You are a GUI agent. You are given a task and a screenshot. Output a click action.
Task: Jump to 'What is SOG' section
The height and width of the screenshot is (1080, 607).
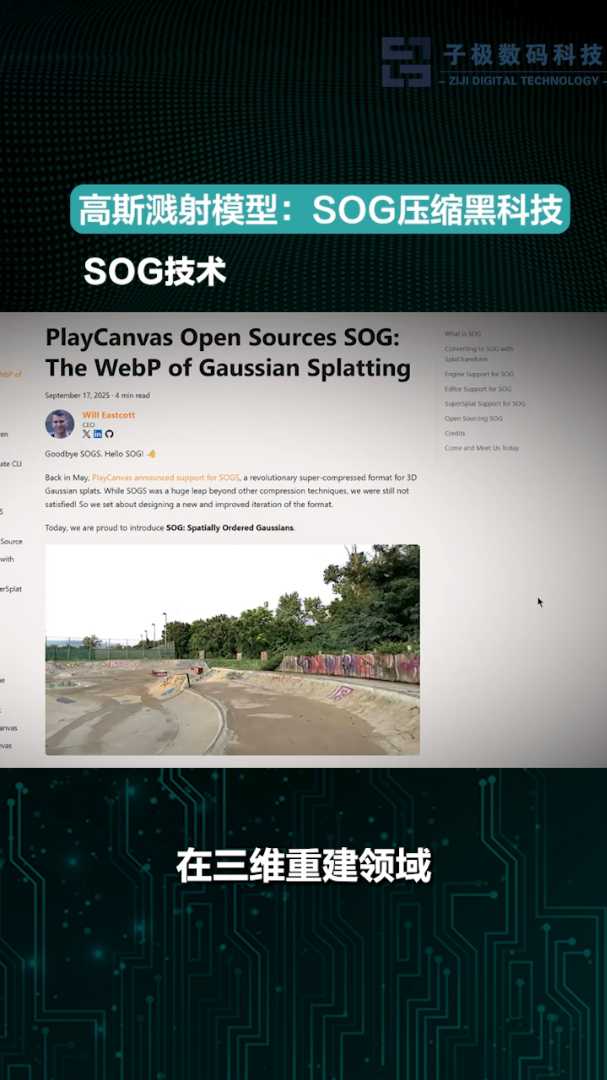463,334
